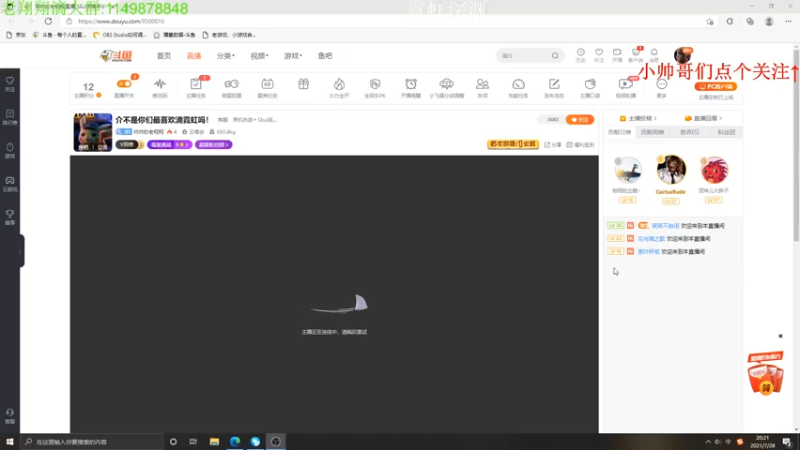Click the Douyu logo

[116, 56]
